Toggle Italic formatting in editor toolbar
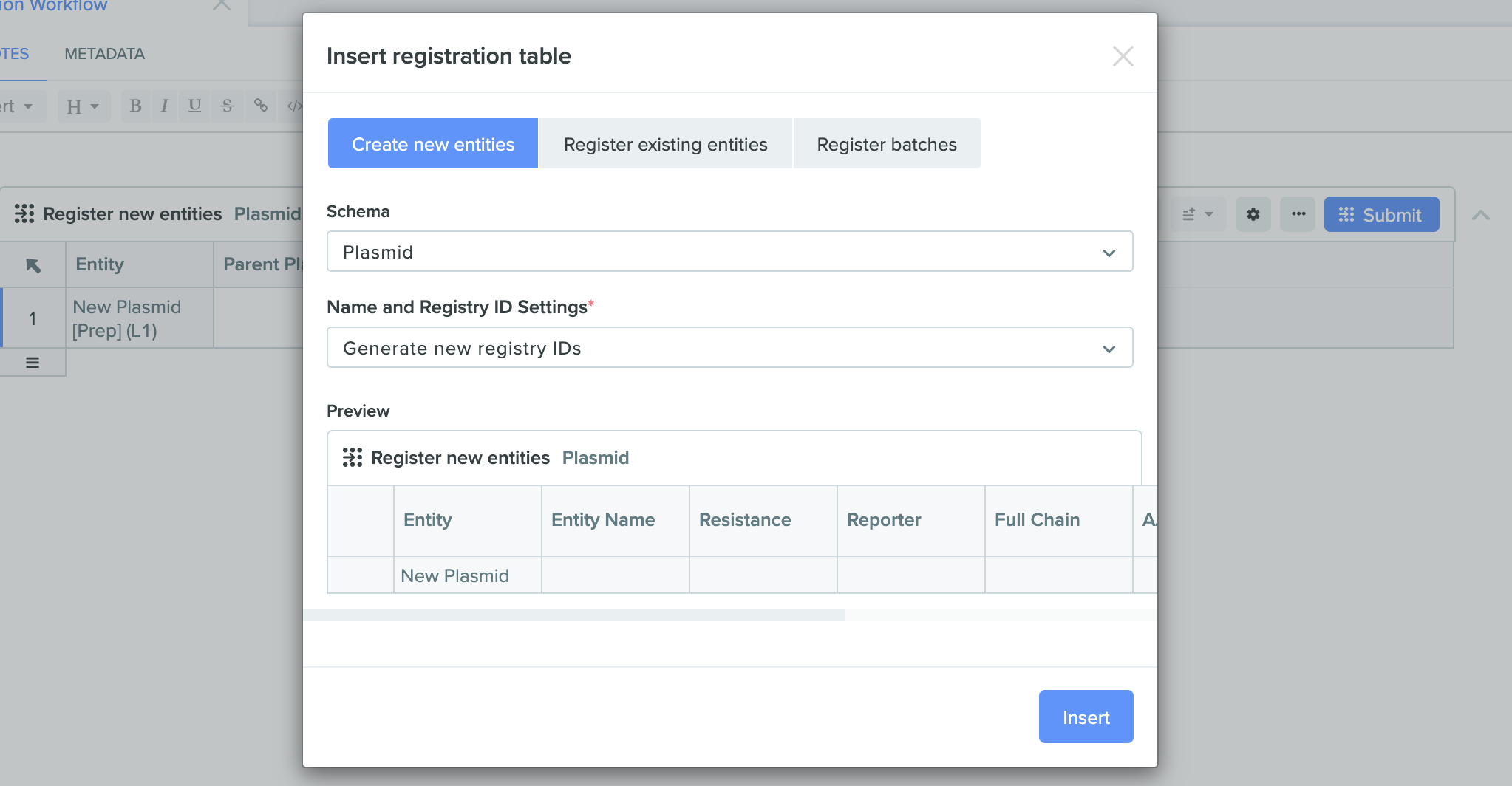Viewport: 1512px width, 786px height. (x=164, y=106)
